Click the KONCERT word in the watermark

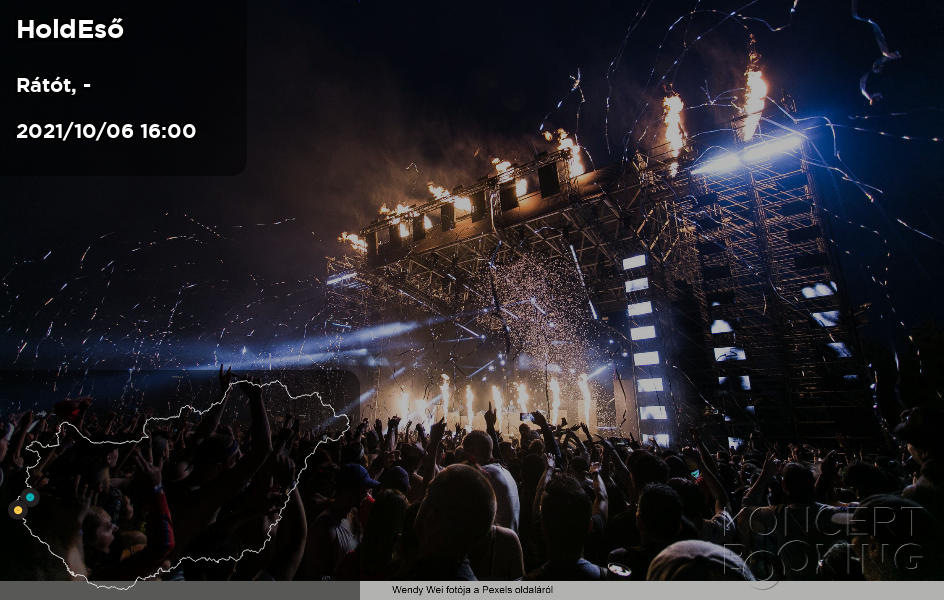pyautogui.click(x=822, y=522)
